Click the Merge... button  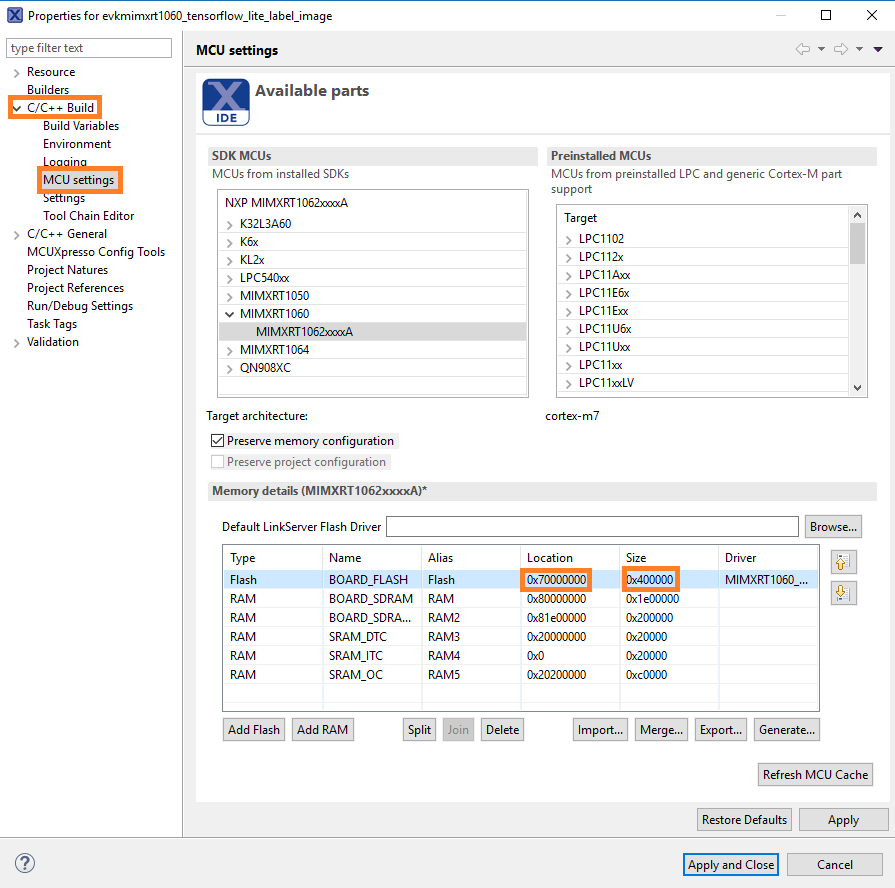coord(661,729)
